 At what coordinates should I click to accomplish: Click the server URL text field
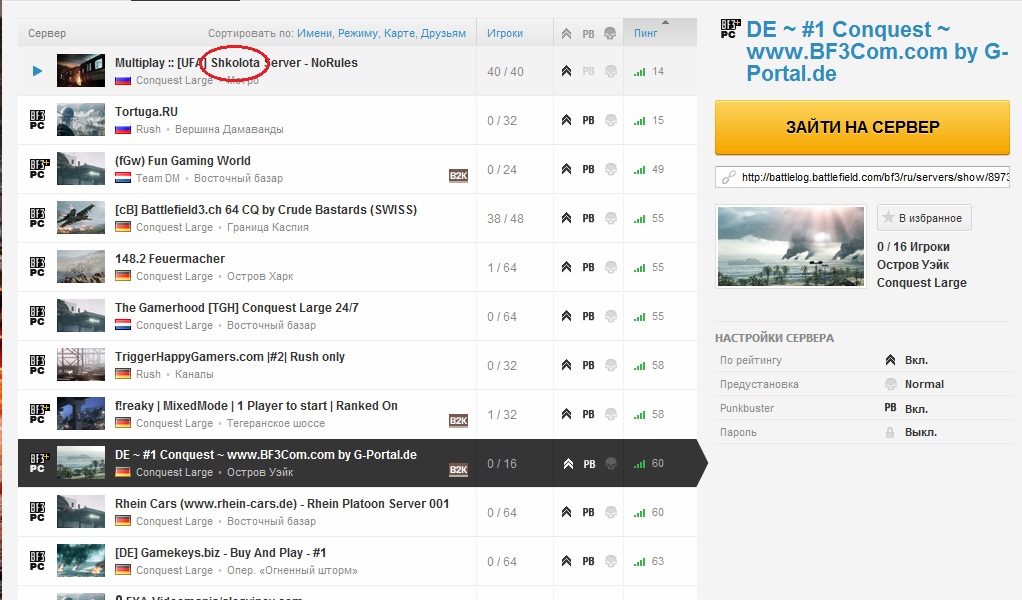coord(873,177)
